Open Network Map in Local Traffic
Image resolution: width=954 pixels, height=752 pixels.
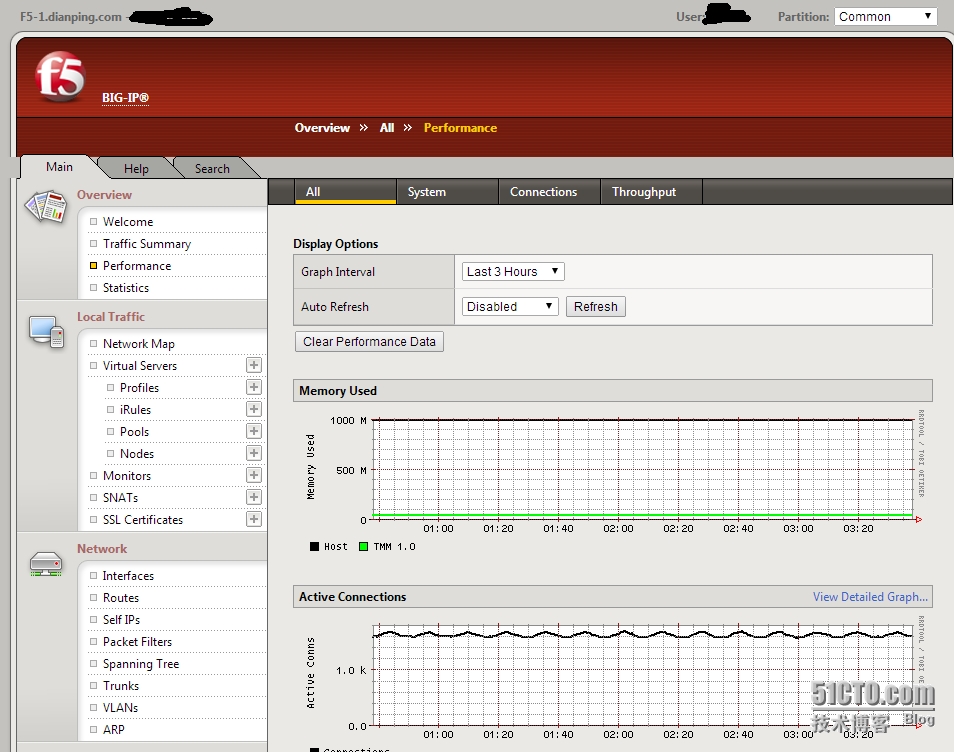tap(139, 343)
